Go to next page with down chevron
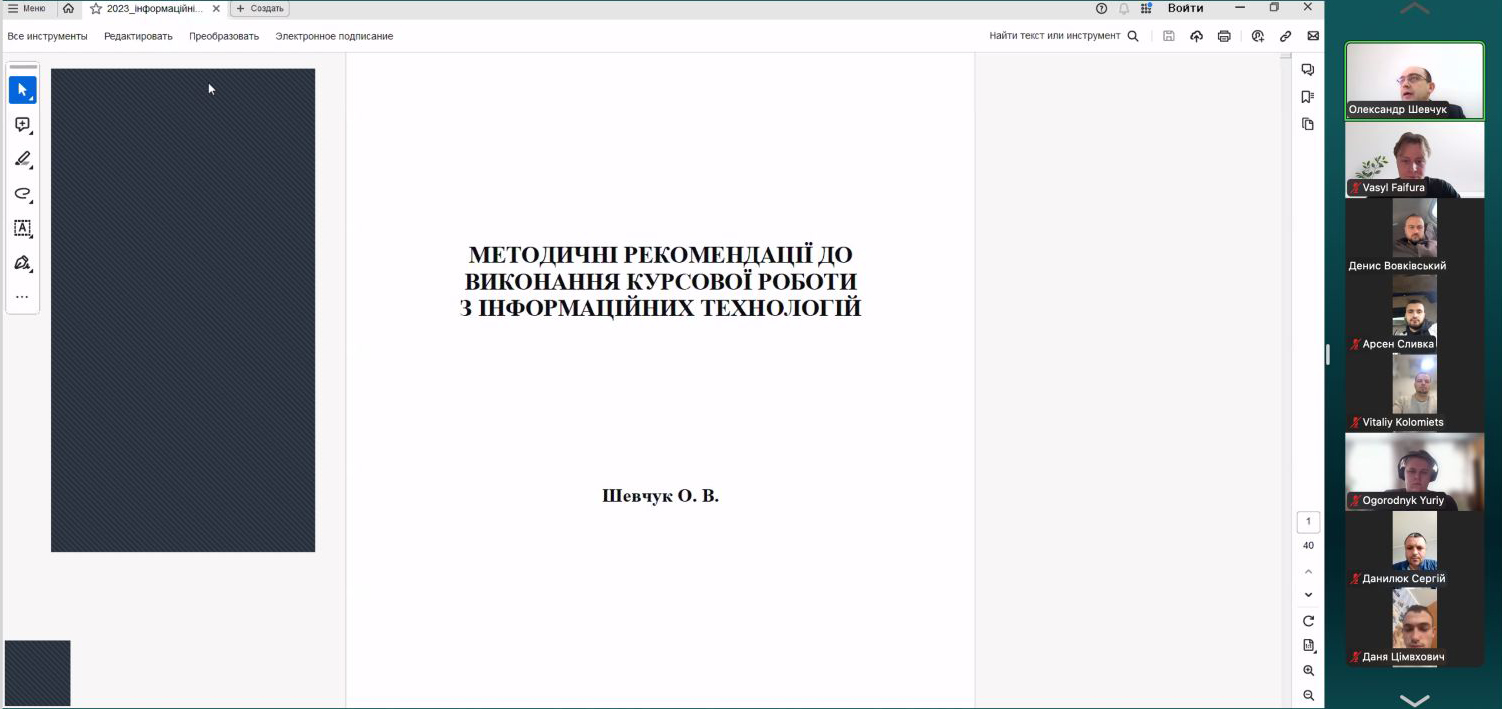Screen dimensions: 1502x709 click(x=1308, y=595)
